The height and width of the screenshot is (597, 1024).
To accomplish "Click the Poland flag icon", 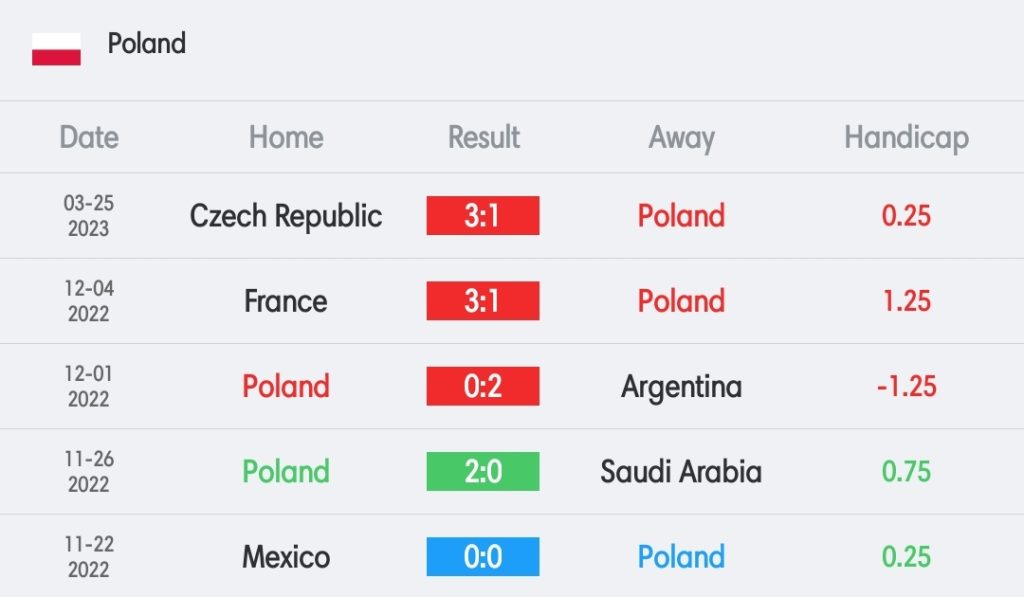I will pyautogui.click(x=56, y=49).
